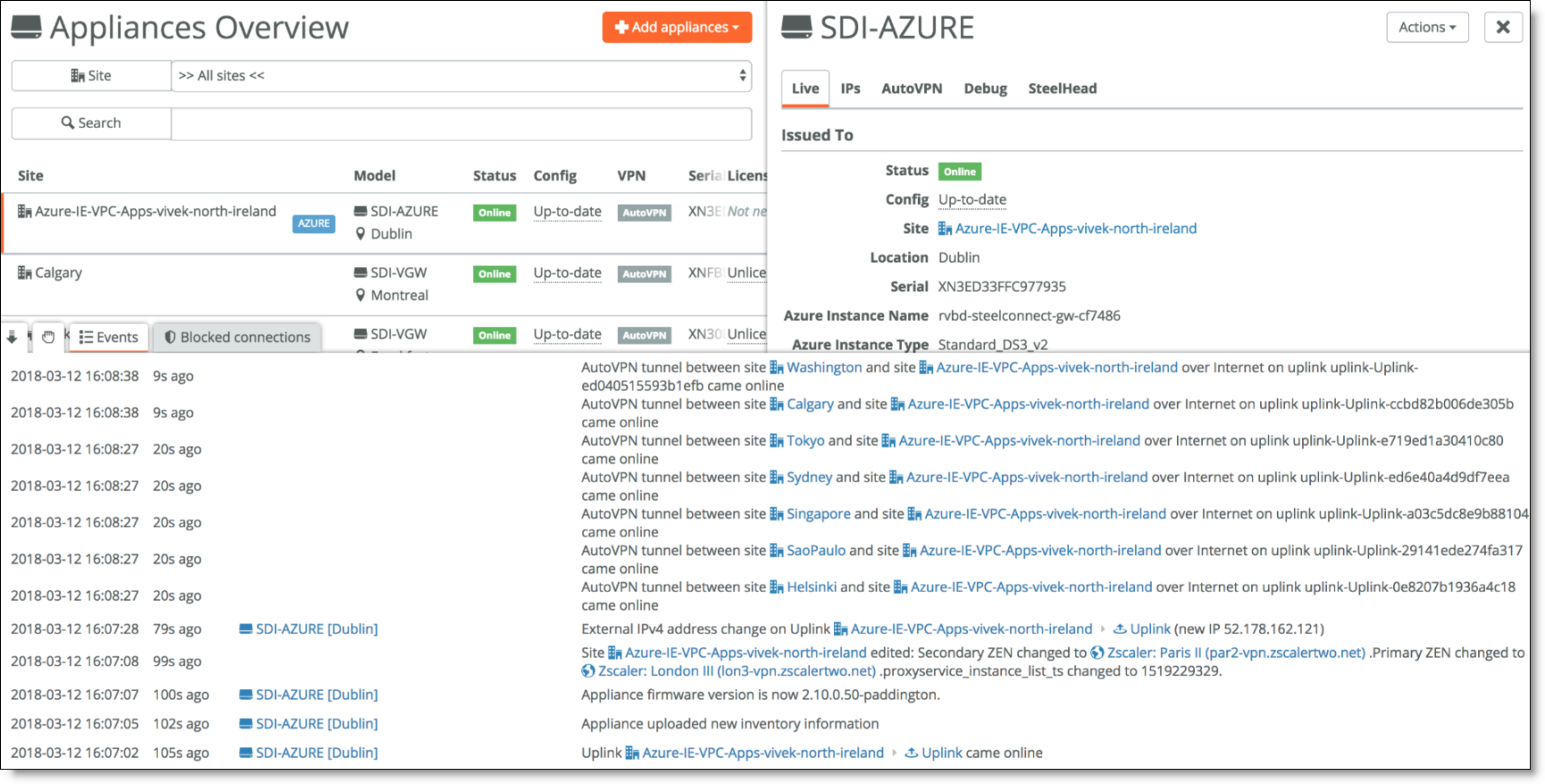Open the AutoVPN tab
This screenshot has width=1545, height=784.
[912, 88]
